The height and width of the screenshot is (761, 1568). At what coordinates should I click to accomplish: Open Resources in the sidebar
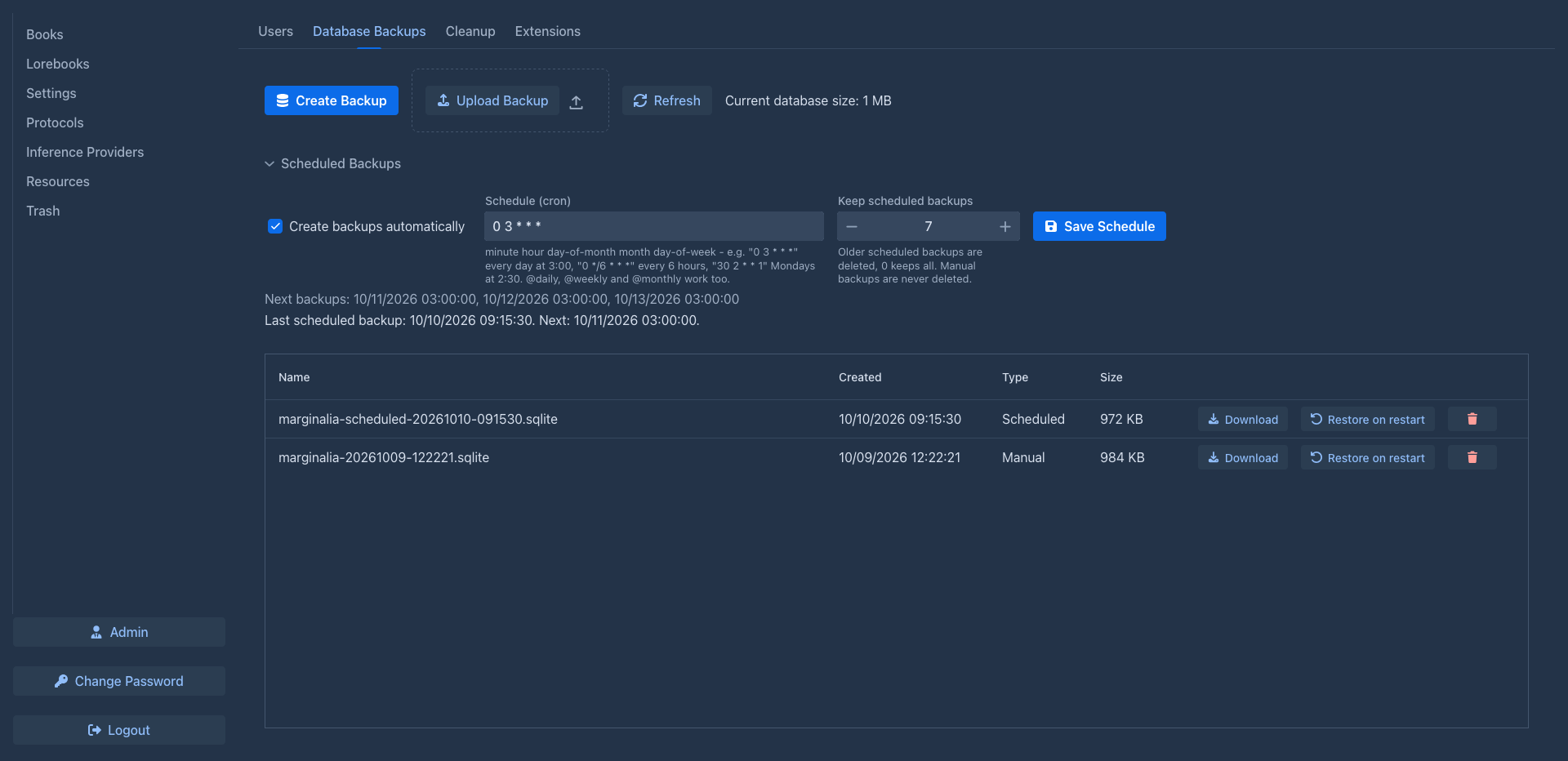(x=58, y=181)
